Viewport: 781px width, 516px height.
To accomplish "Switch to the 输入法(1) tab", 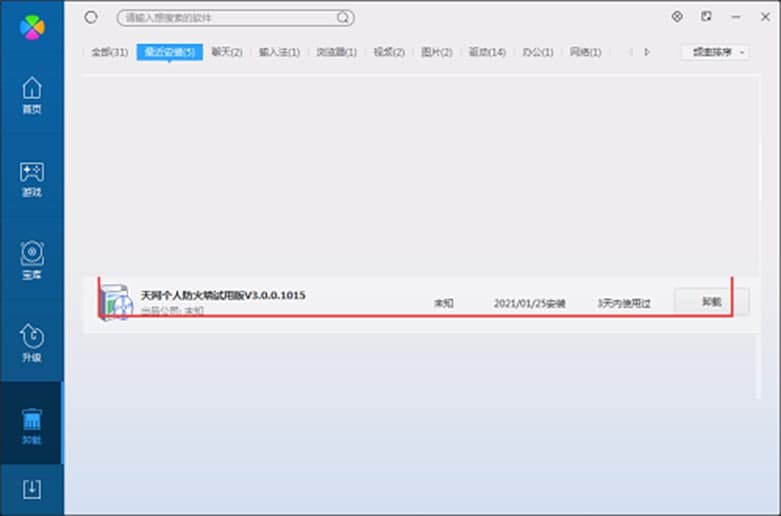I will [279, 52].
